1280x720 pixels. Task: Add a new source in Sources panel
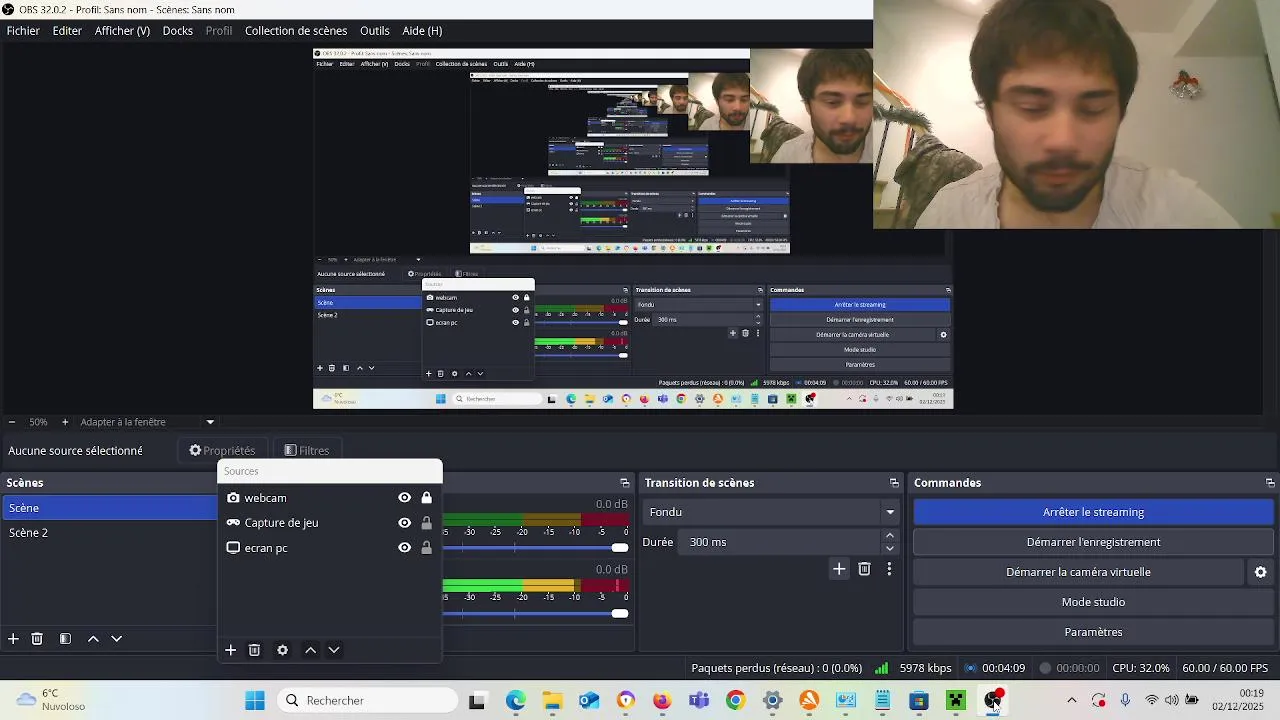(230, 650)
